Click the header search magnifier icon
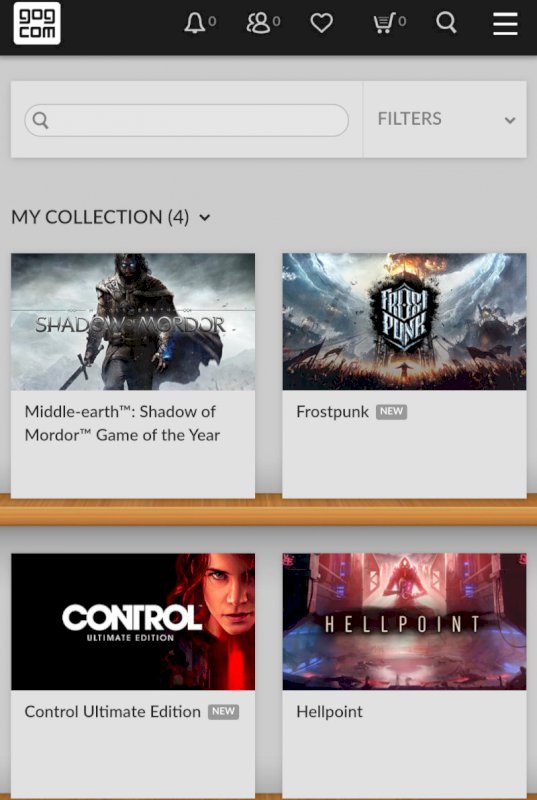 [x=446, y=22]
